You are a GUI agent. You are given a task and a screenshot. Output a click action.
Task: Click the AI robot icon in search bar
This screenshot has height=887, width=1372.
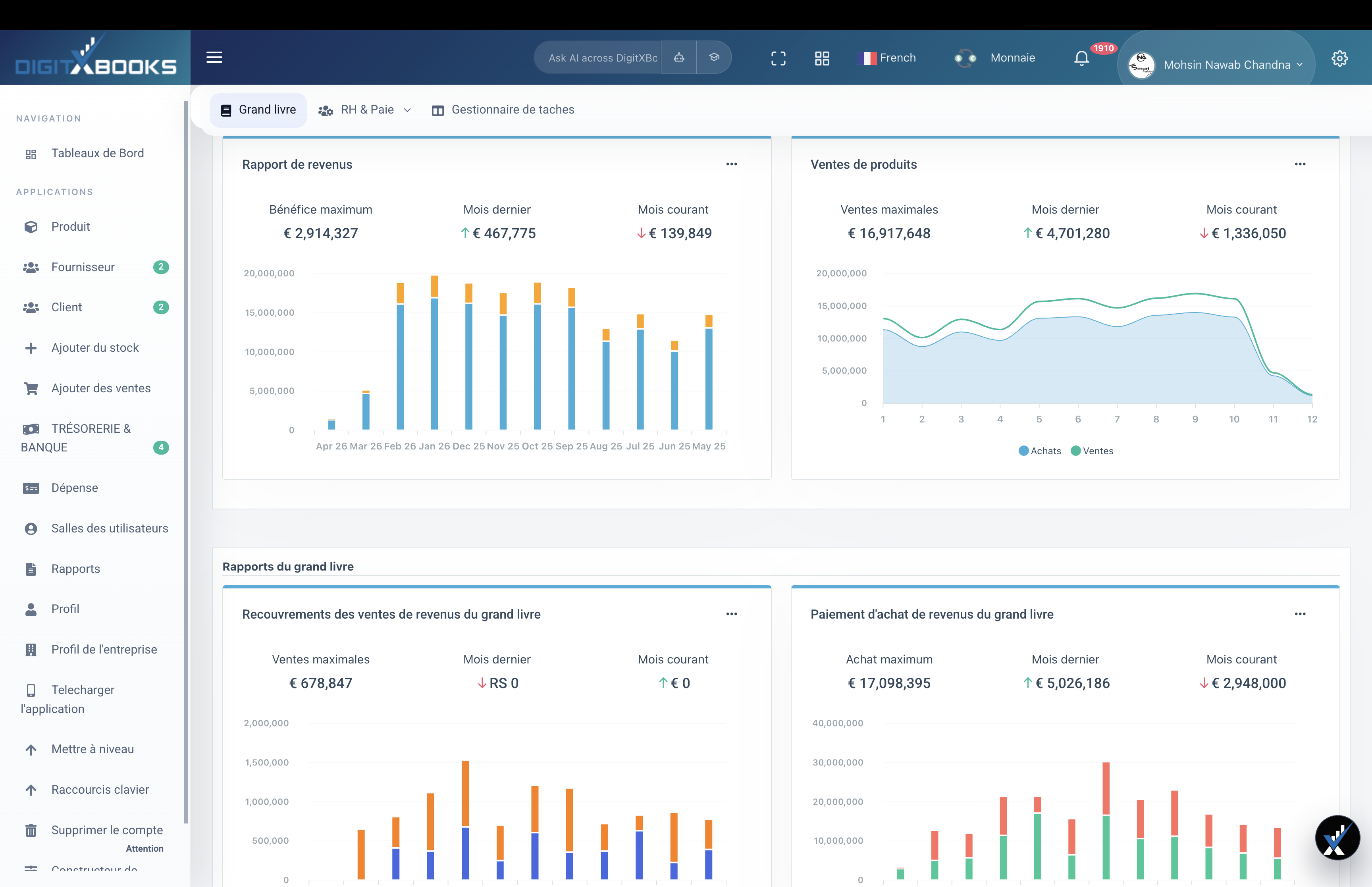tap(679, 58)
